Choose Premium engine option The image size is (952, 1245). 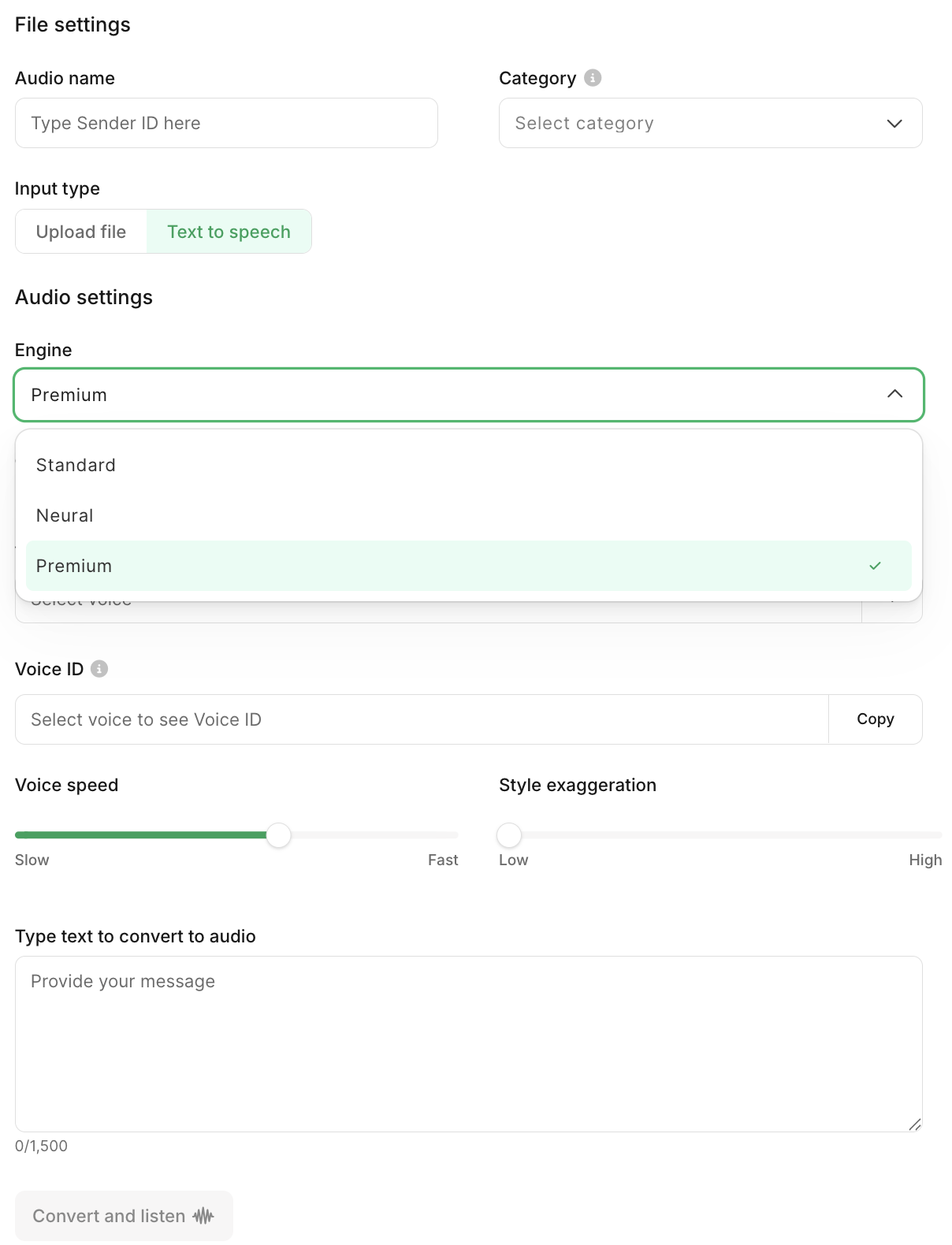(x=468, y=566)
